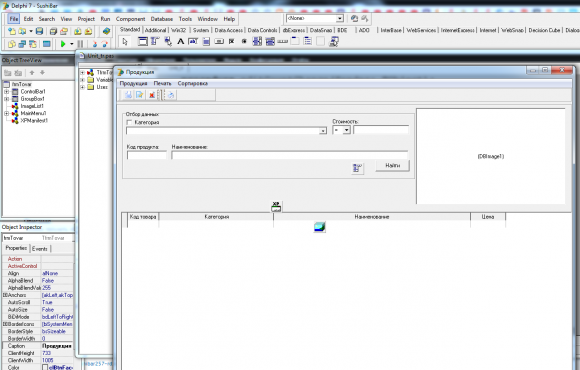Open the Component menu
Screen dimensions: 580x370
[x=130, y=19]
